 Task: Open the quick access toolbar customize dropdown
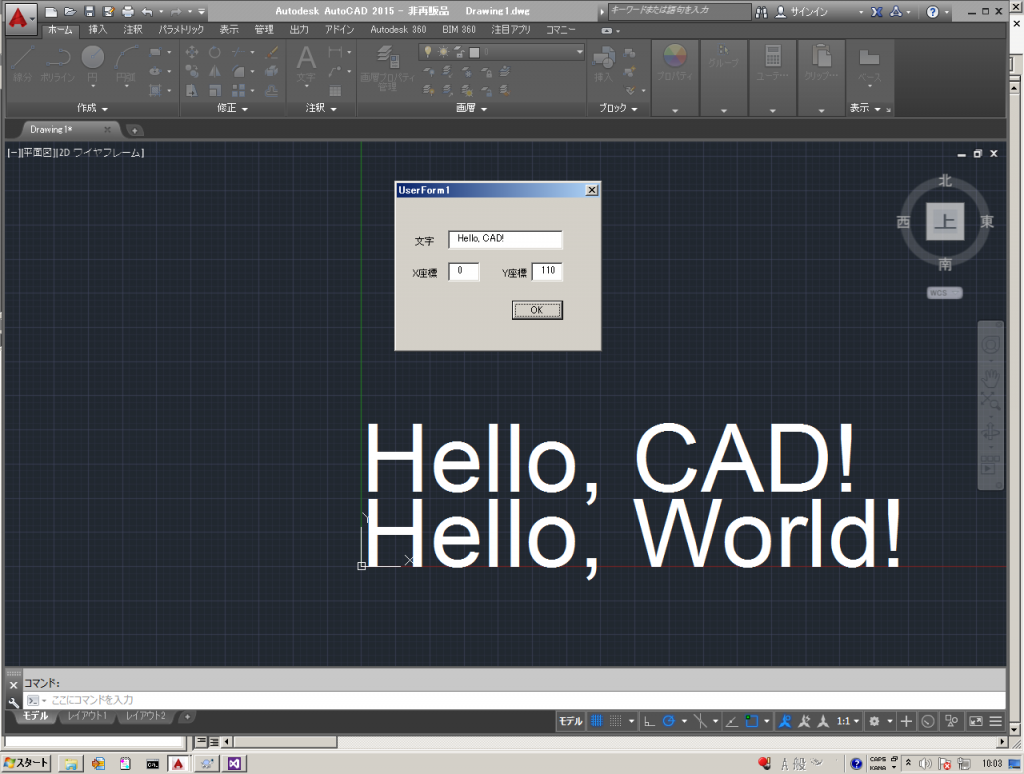tap(201, 12)
